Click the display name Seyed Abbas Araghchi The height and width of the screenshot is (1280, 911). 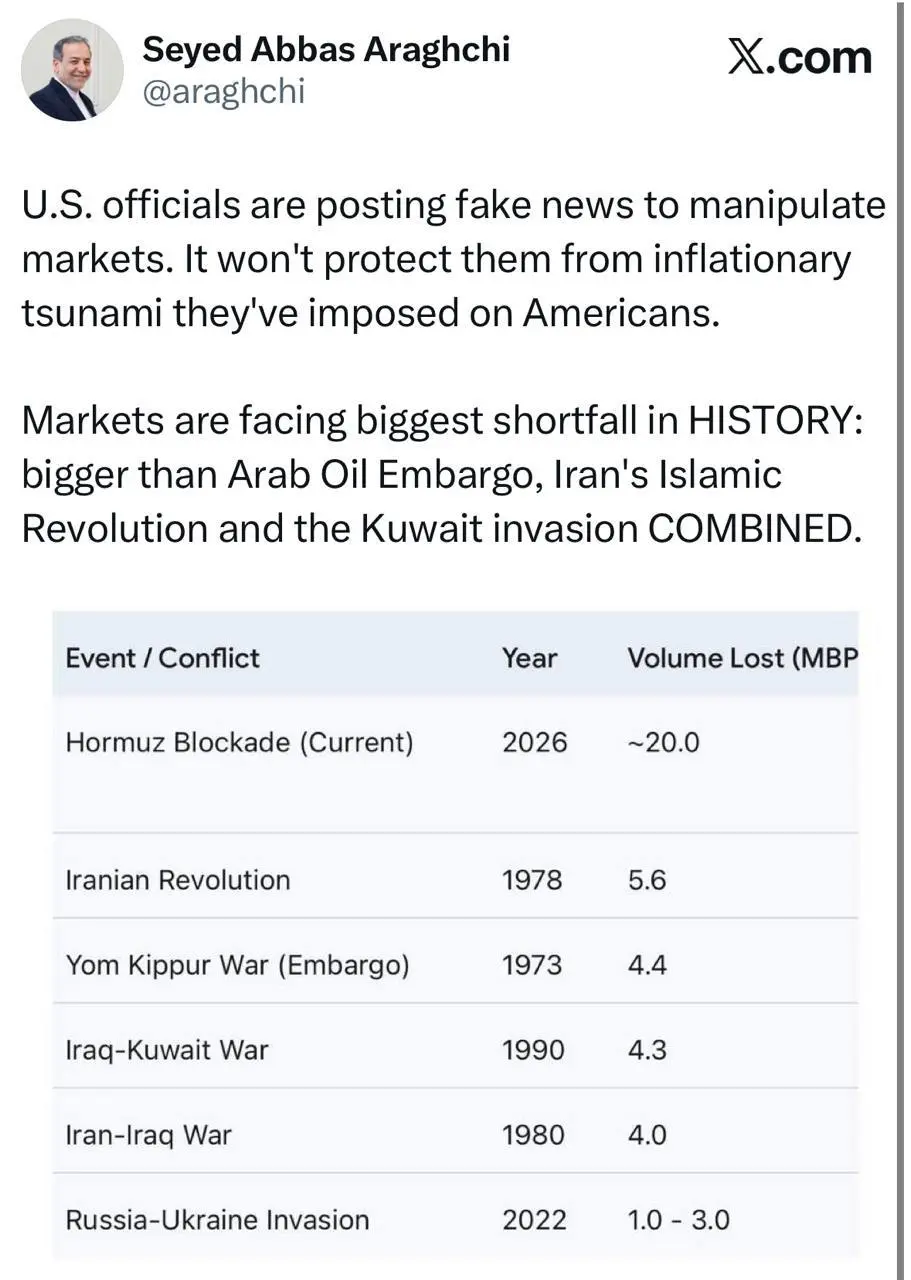click(326, 48)
